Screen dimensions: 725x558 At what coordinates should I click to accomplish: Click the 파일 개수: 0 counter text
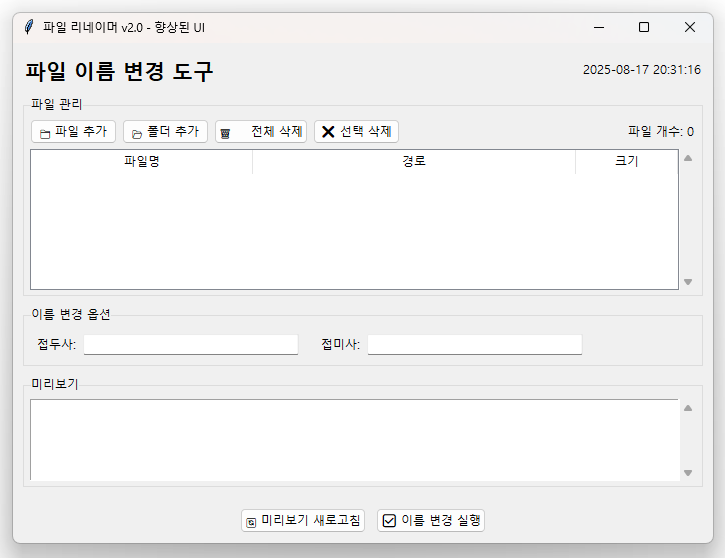point(660,132)
